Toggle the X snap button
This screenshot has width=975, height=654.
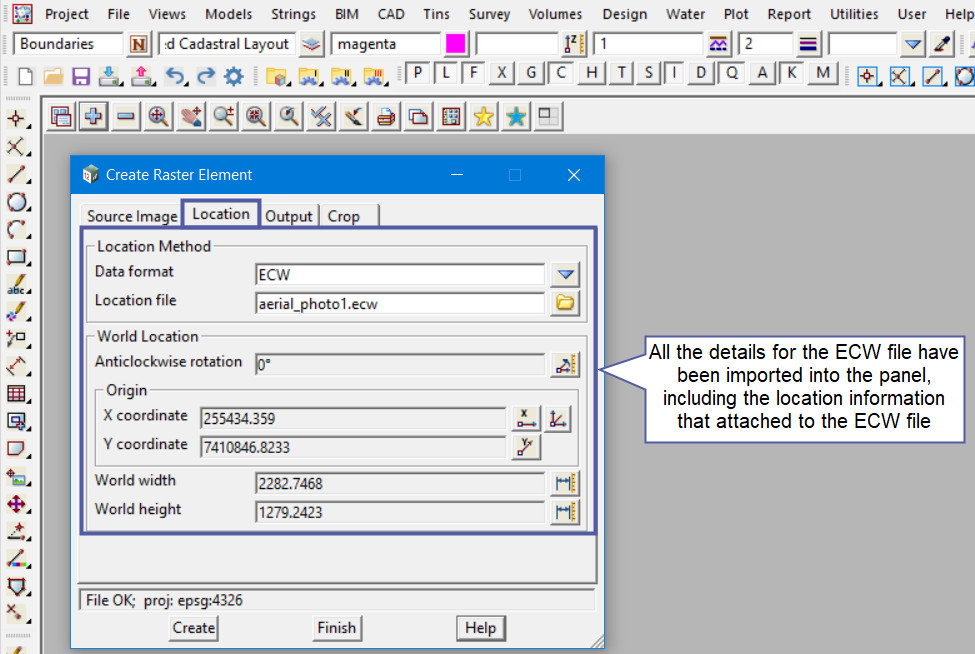(502, 73)
